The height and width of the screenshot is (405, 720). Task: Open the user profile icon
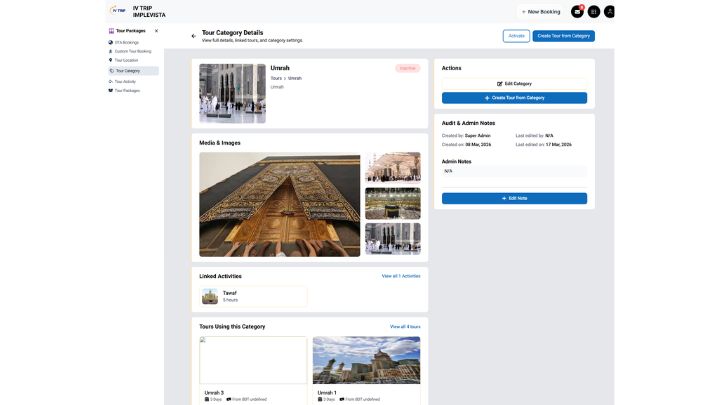(610, 12)
